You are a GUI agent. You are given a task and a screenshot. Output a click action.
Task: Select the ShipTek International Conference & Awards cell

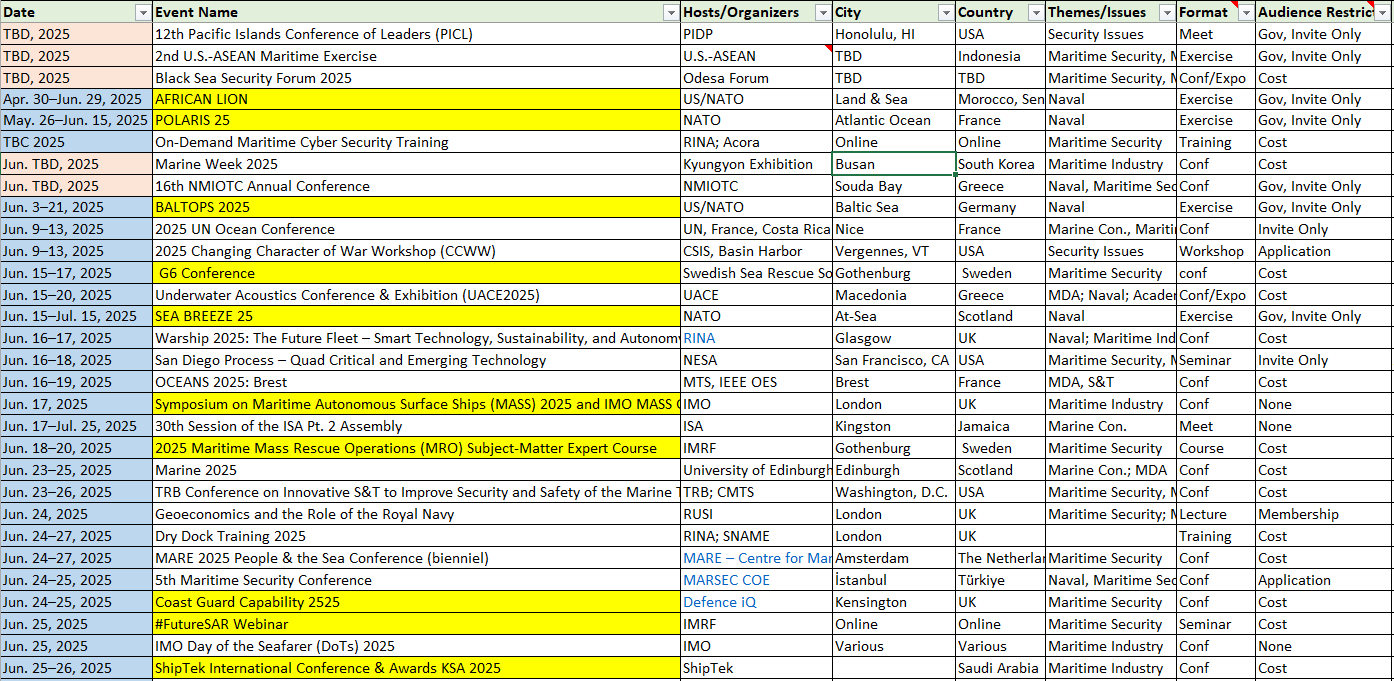(416, 668)
